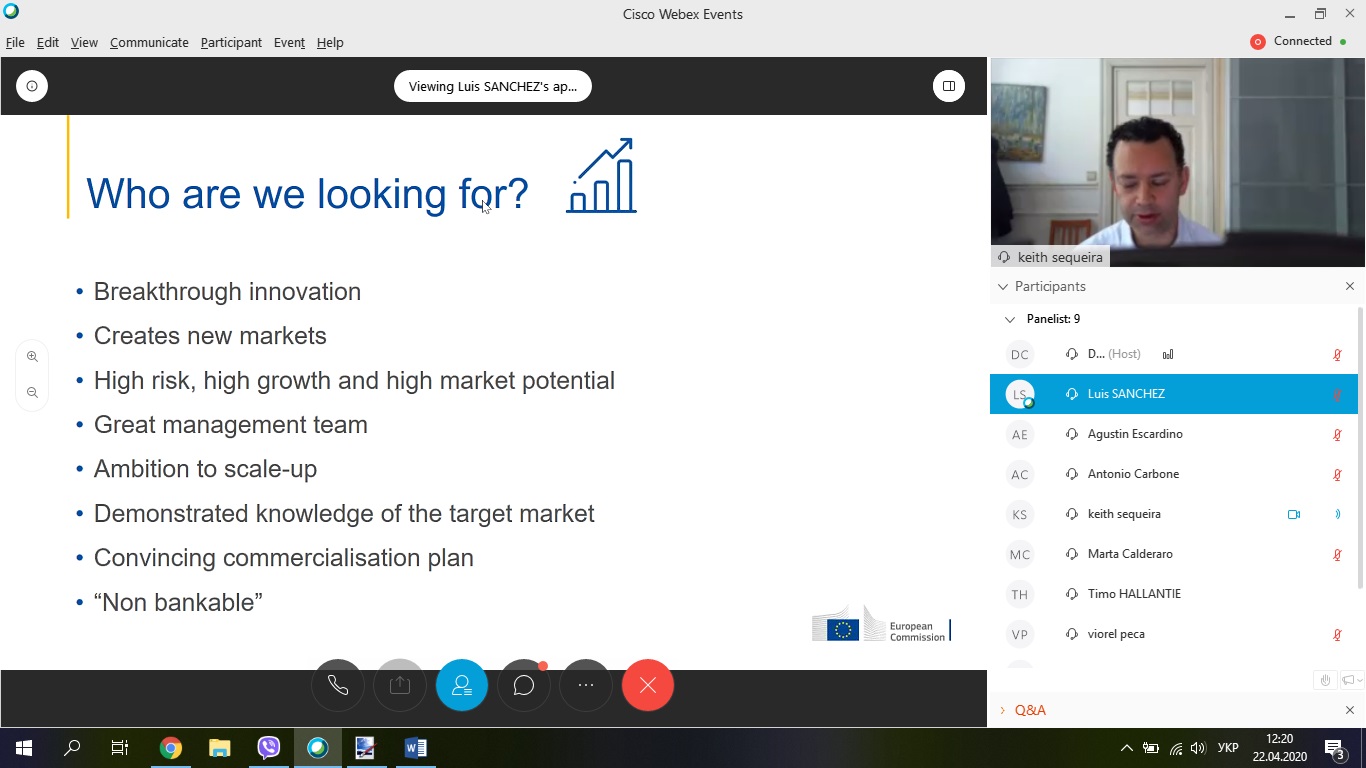The image size is (1366, 768).
Task: Click the European Commission logo on slide
Action: pos(881,624)
